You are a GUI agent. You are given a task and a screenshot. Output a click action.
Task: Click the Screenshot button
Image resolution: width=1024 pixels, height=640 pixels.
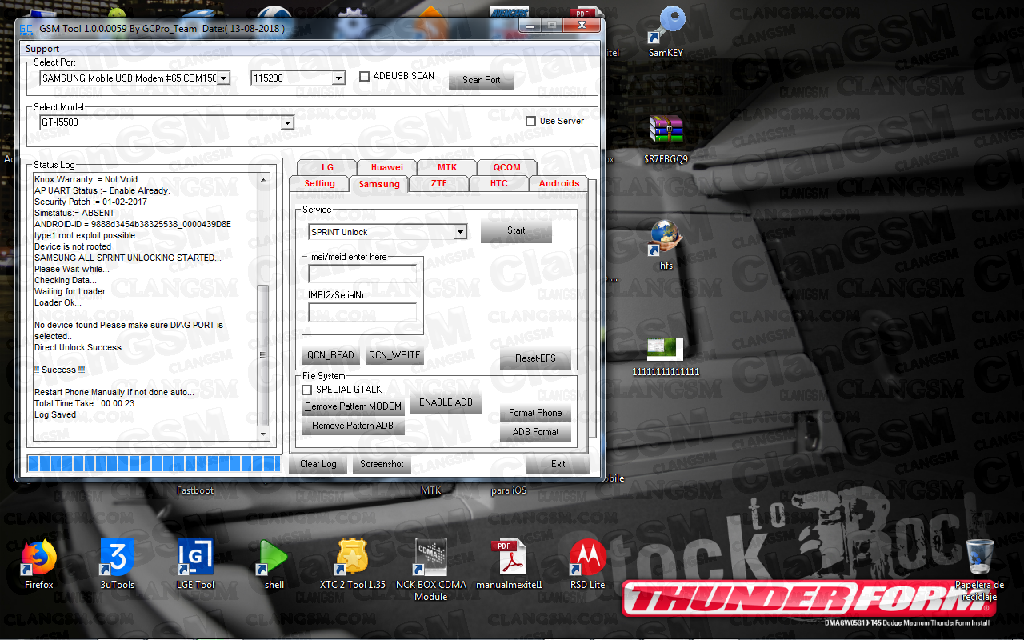click(x=382, y=464)
